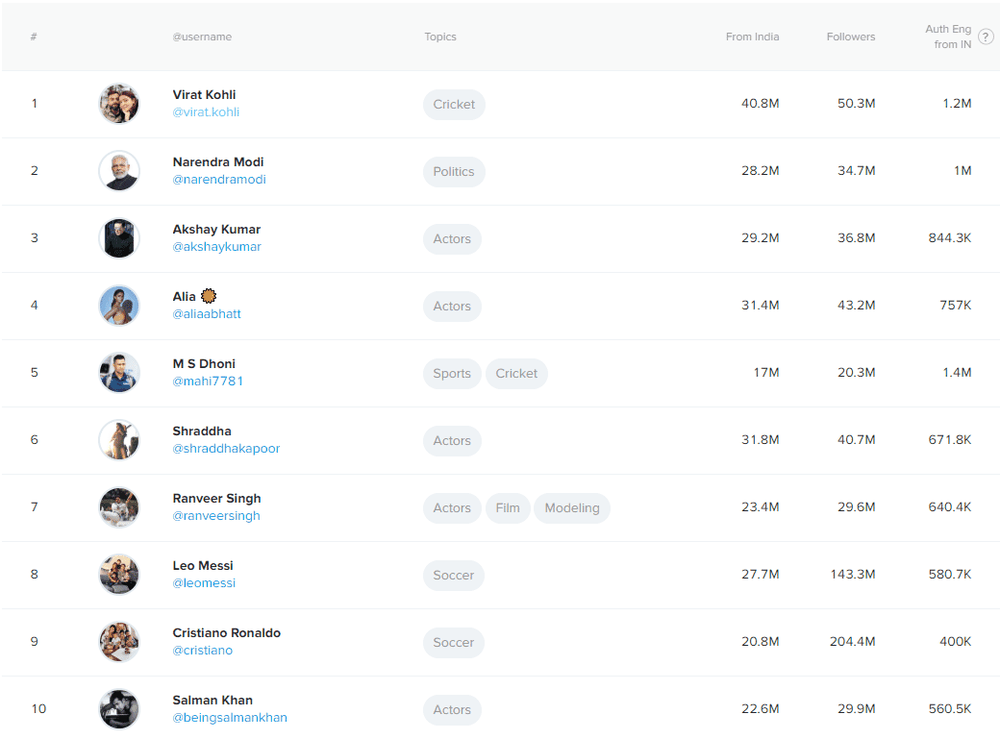This screenshot has width=1000, height=739.
Task: Open Alia's avatar thumbnail
Action: click(119, 305)
